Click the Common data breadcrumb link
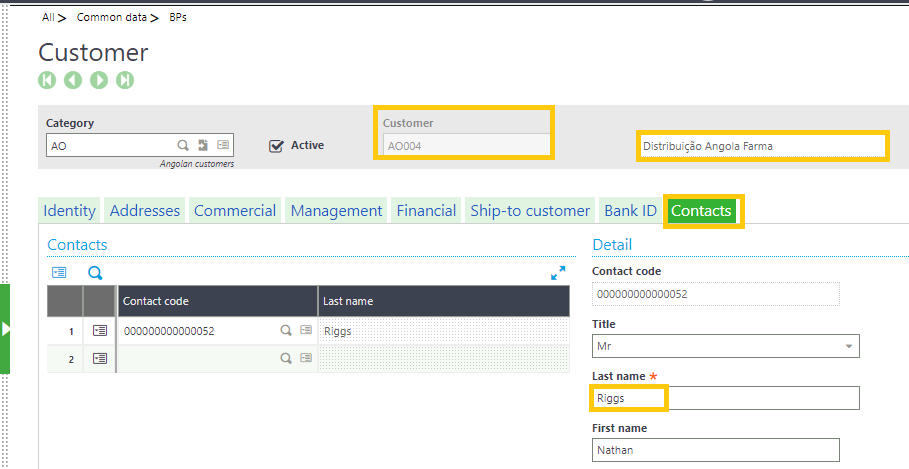Viewport: 909px width, 469px height. click(112, 17)
